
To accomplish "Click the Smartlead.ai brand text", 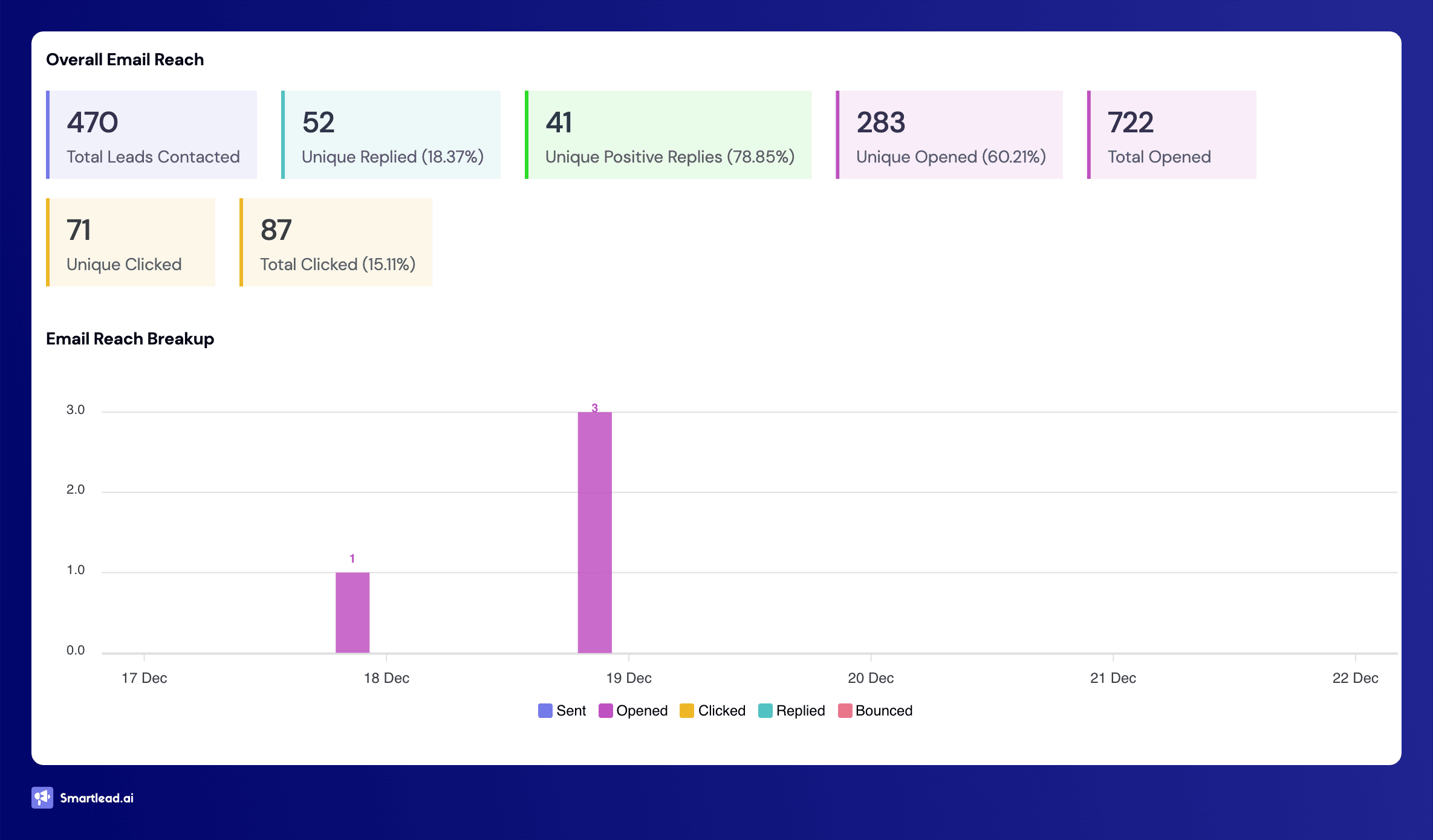I will 97,798.
